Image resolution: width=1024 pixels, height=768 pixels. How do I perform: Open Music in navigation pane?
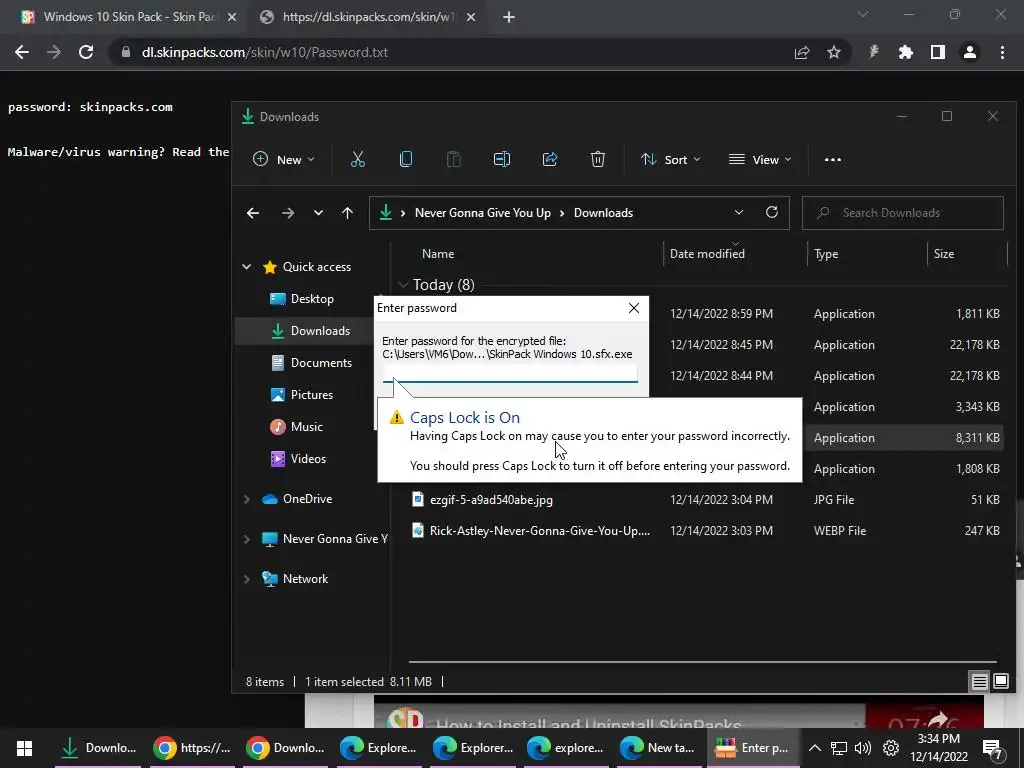(x=306, y=427)
